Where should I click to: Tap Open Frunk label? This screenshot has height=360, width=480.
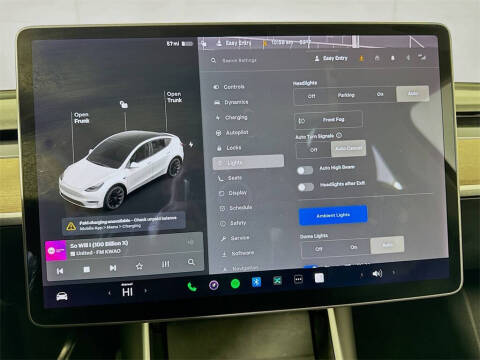click(x=82, y=118)
